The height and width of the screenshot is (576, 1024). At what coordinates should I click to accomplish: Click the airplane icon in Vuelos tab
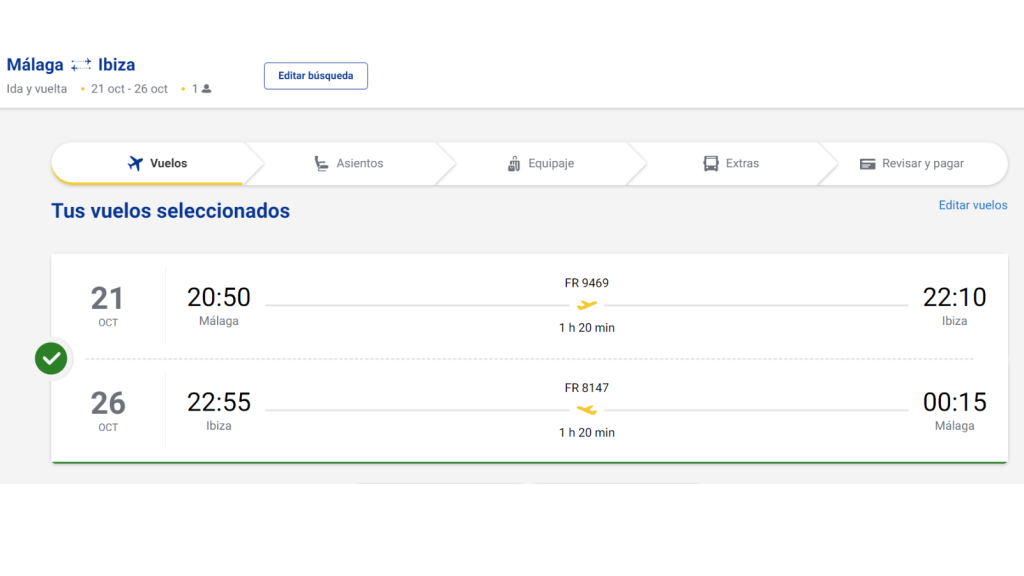coord(135,163)
